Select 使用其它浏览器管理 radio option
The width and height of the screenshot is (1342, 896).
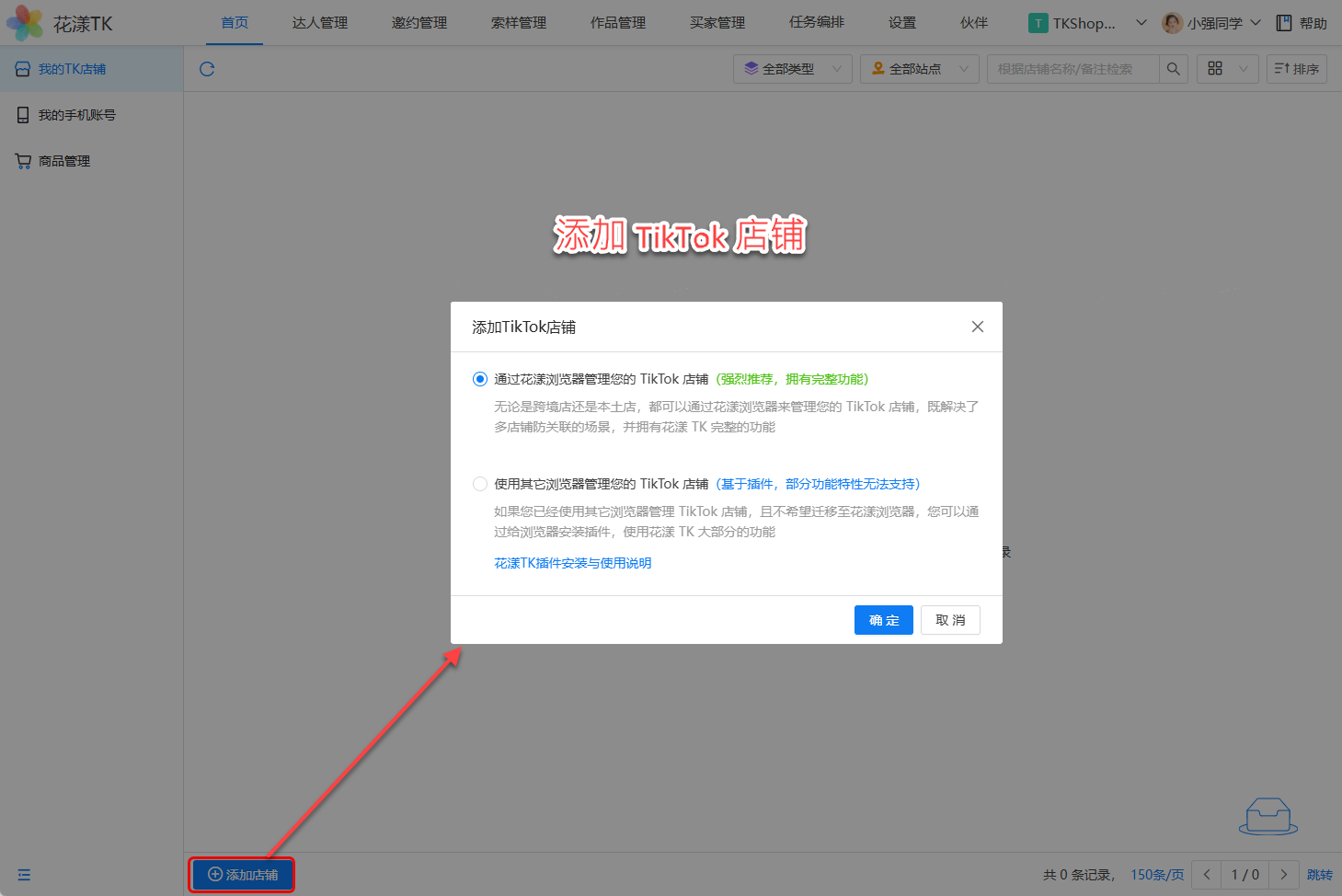pos(480,484)
